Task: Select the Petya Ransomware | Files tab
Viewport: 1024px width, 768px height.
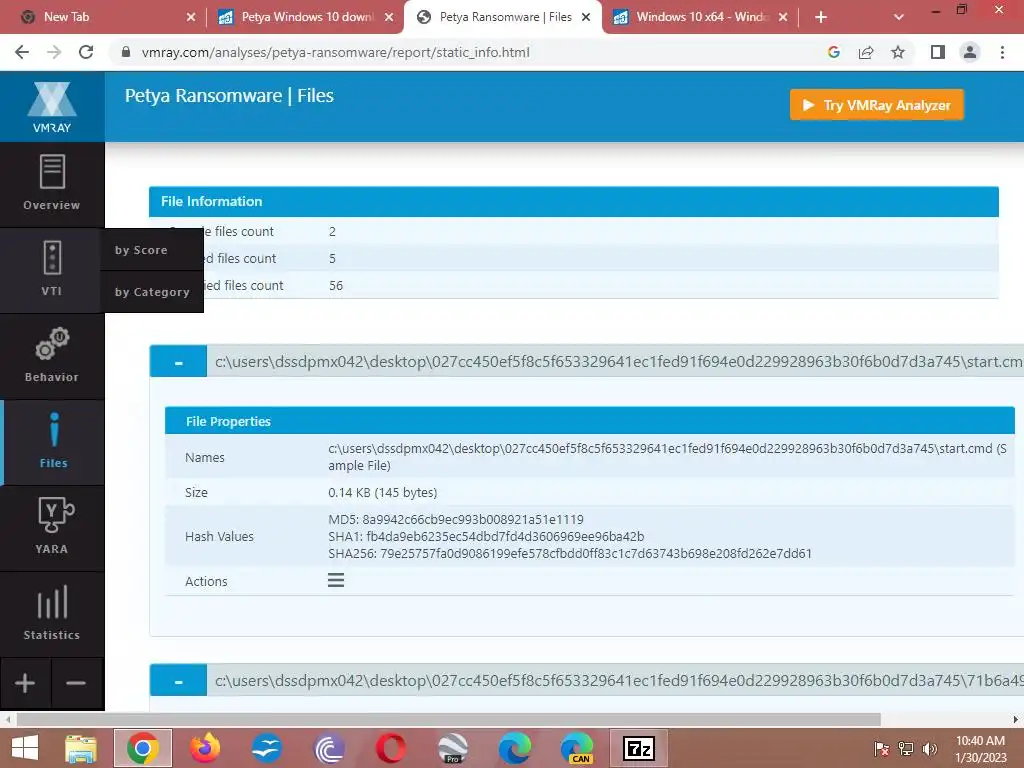Action: click(504, 17)
